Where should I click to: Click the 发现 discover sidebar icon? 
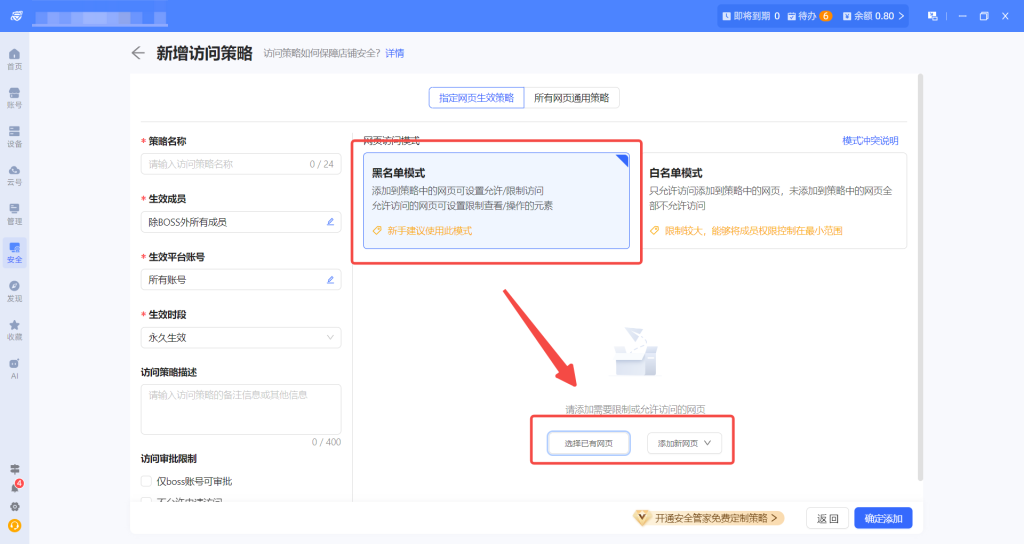pos(14,291)
